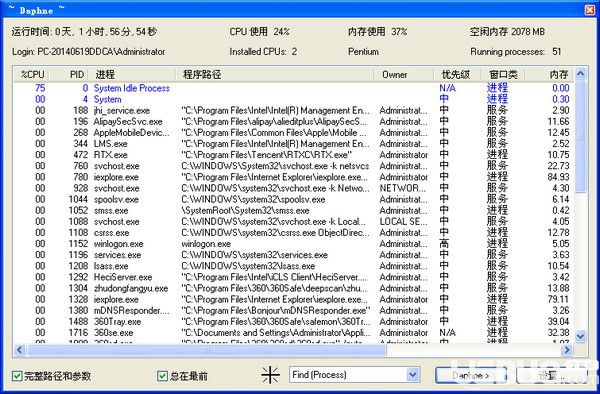Select the zhudongfangyu.exe process
The image size is (600, 394).
tap(294, 288)
